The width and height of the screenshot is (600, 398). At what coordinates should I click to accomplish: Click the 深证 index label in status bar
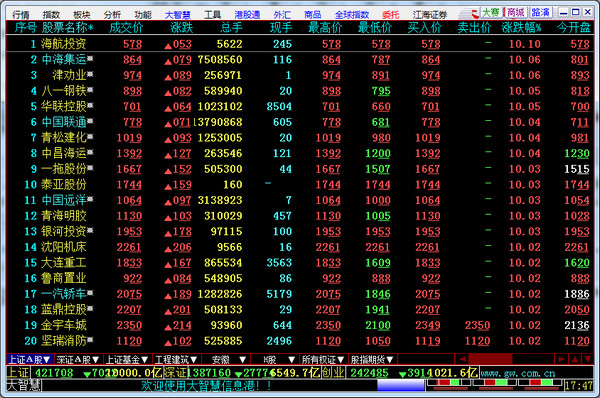[x=175, y=372]
